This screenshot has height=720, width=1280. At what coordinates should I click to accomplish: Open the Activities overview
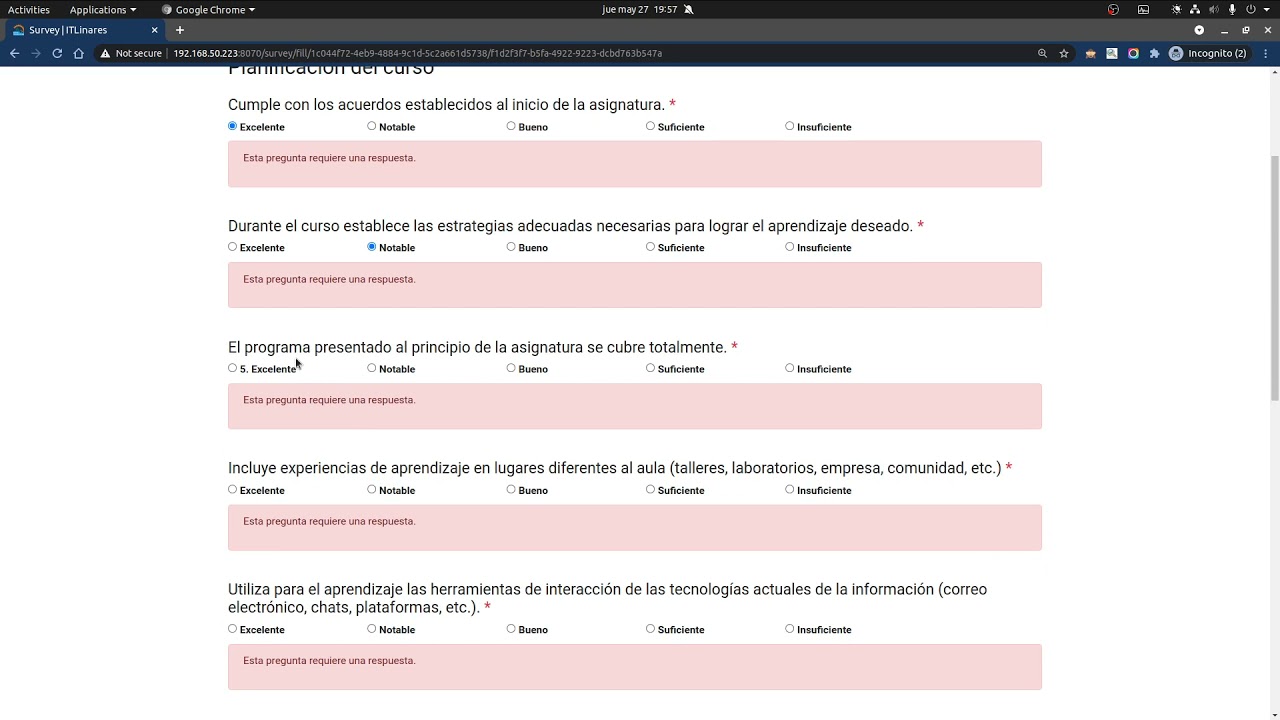click(29, 9)
